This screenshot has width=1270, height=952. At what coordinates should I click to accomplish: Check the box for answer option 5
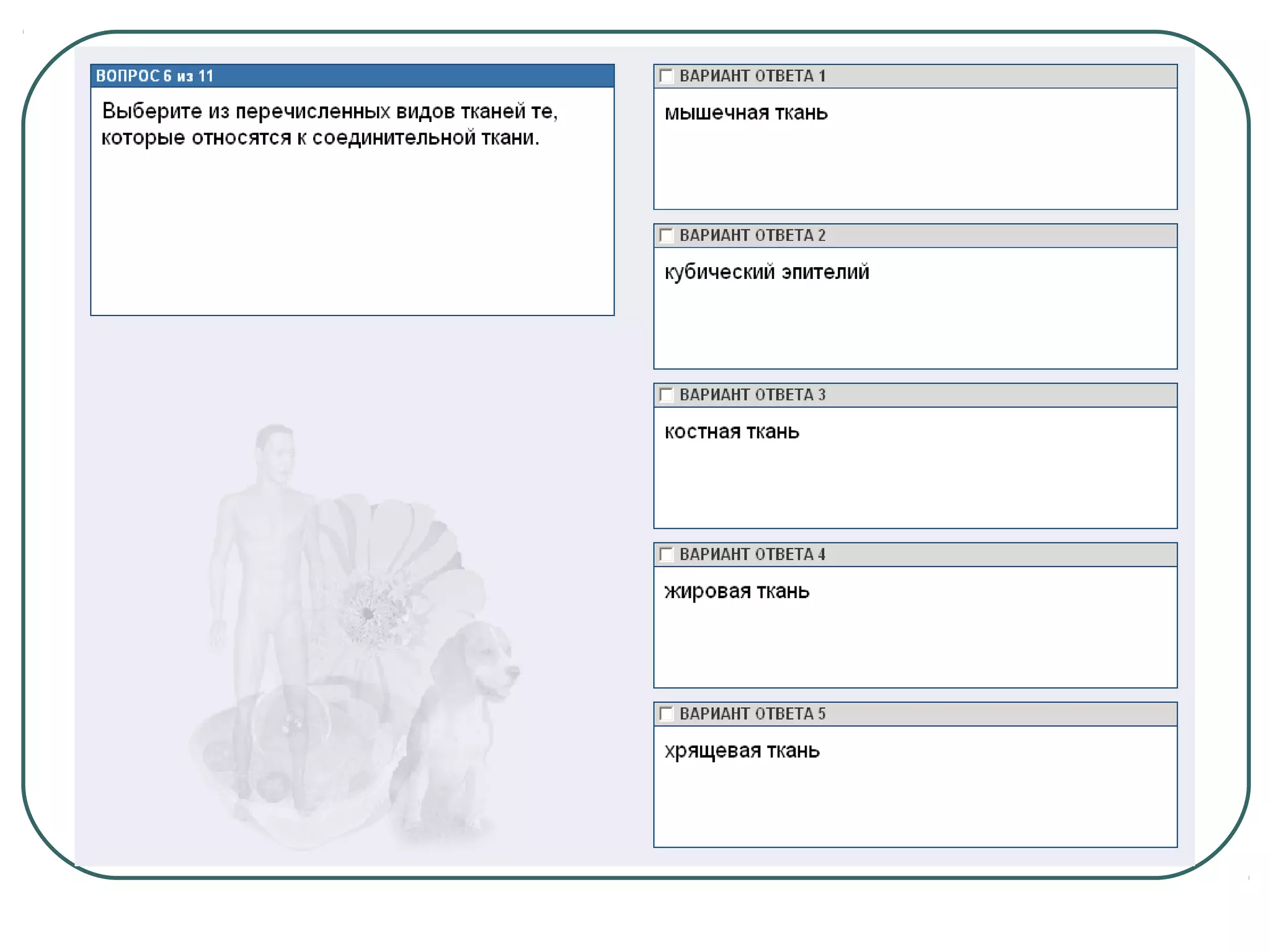click(x=666, y=713)
